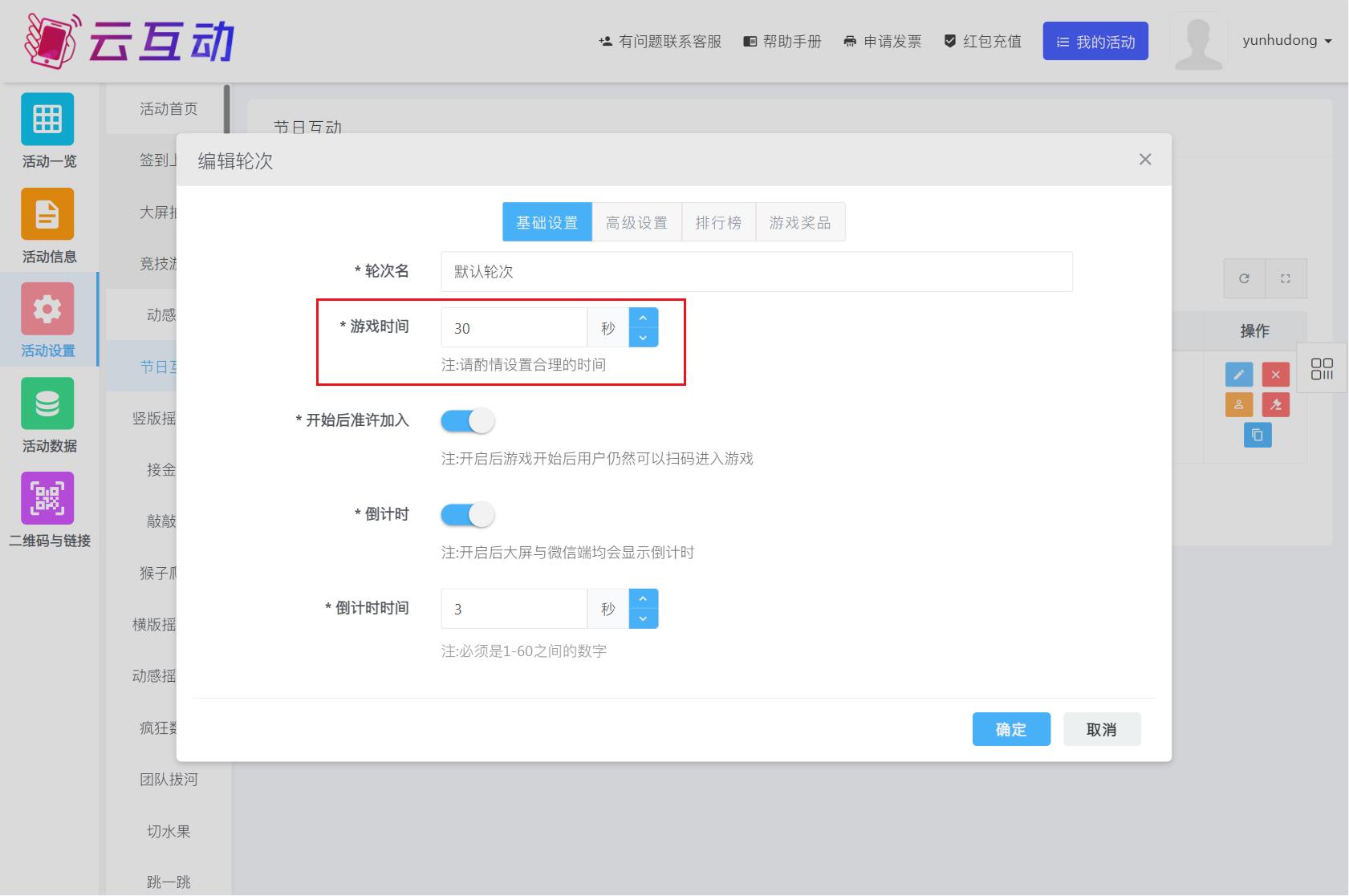Disable the 倒计时 switch
This screenshot has height=896, width=1349.
click(467, 514)
